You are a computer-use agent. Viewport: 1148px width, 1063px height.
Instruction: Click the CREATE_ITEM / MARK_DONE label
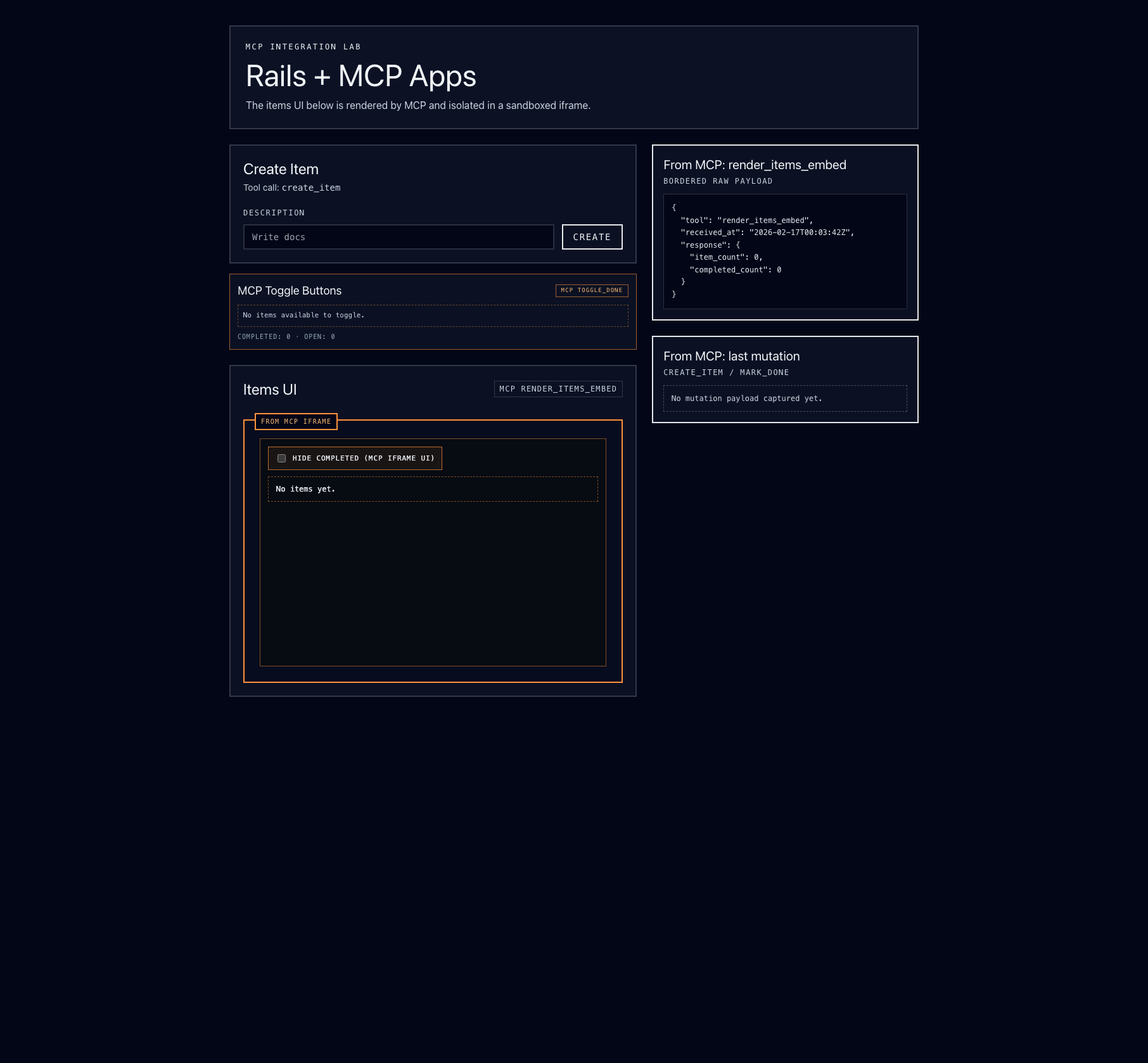726,372
